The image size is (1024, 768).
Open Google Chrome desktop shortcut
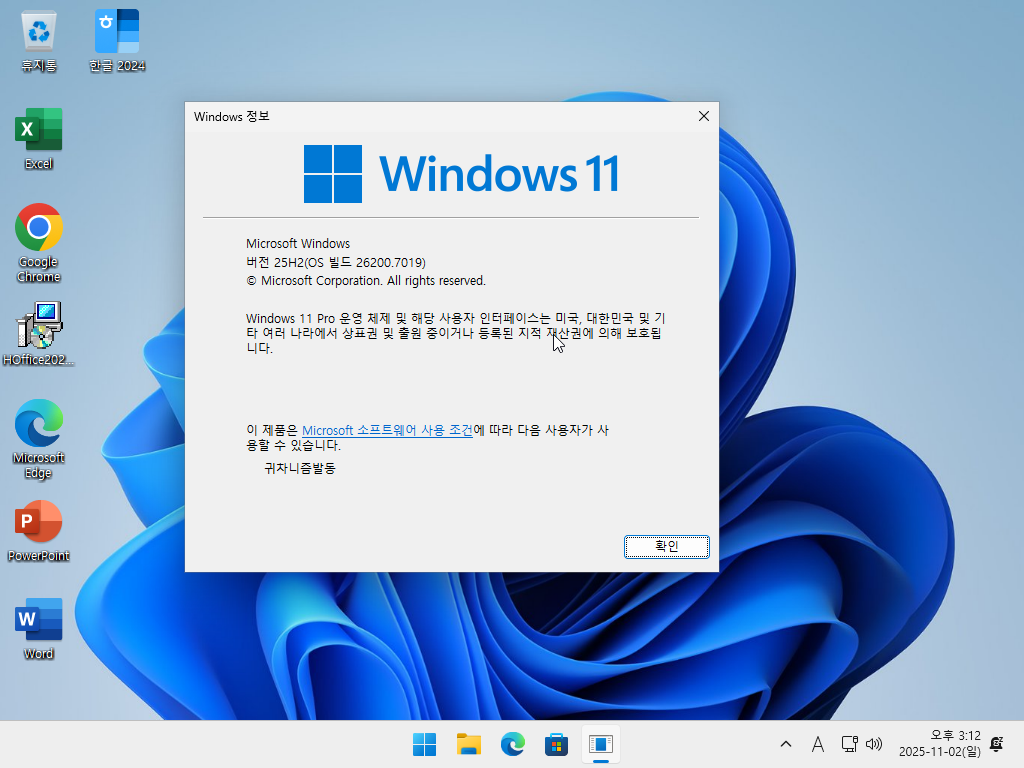point(39,244)
